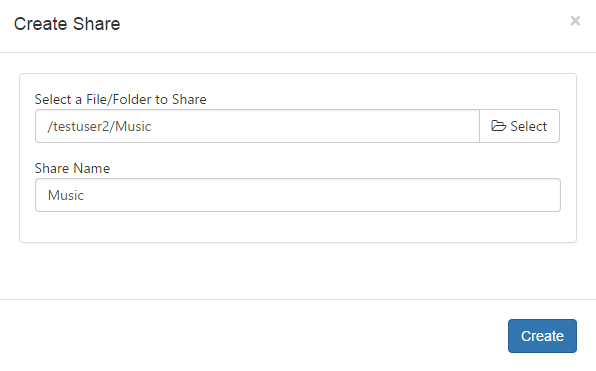This screenshot has height=371, width=596.
Task: Click the open-folder icon beside Select
Action: (498, 126)
